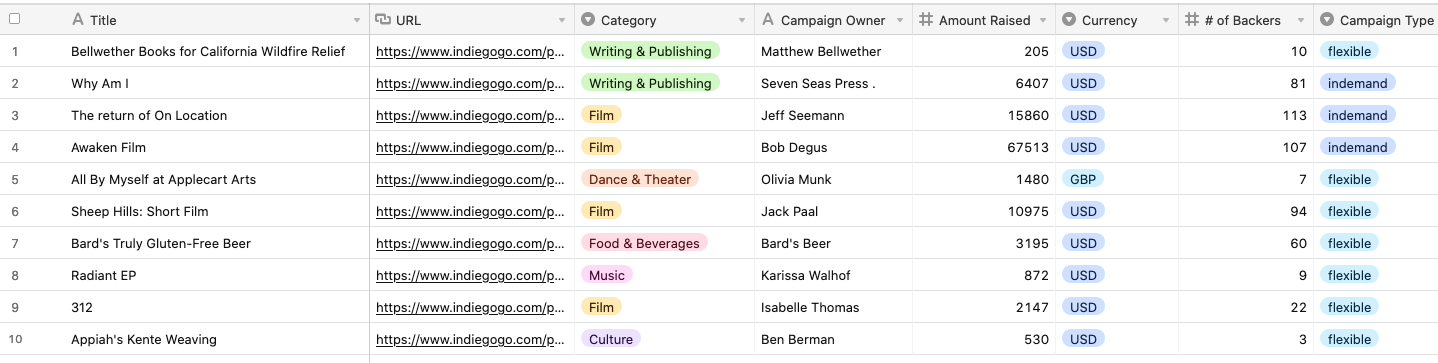
Task: Click the GBP currency tag
Action: click(1083, 179)
